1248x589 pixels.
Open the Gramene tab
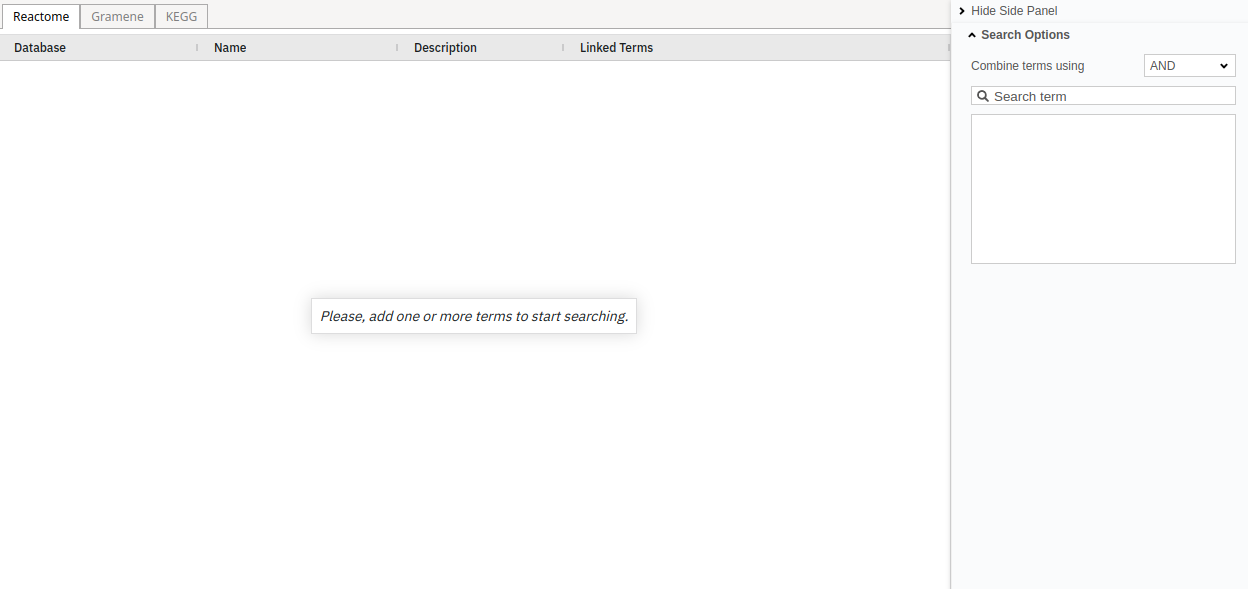point(117,17)
